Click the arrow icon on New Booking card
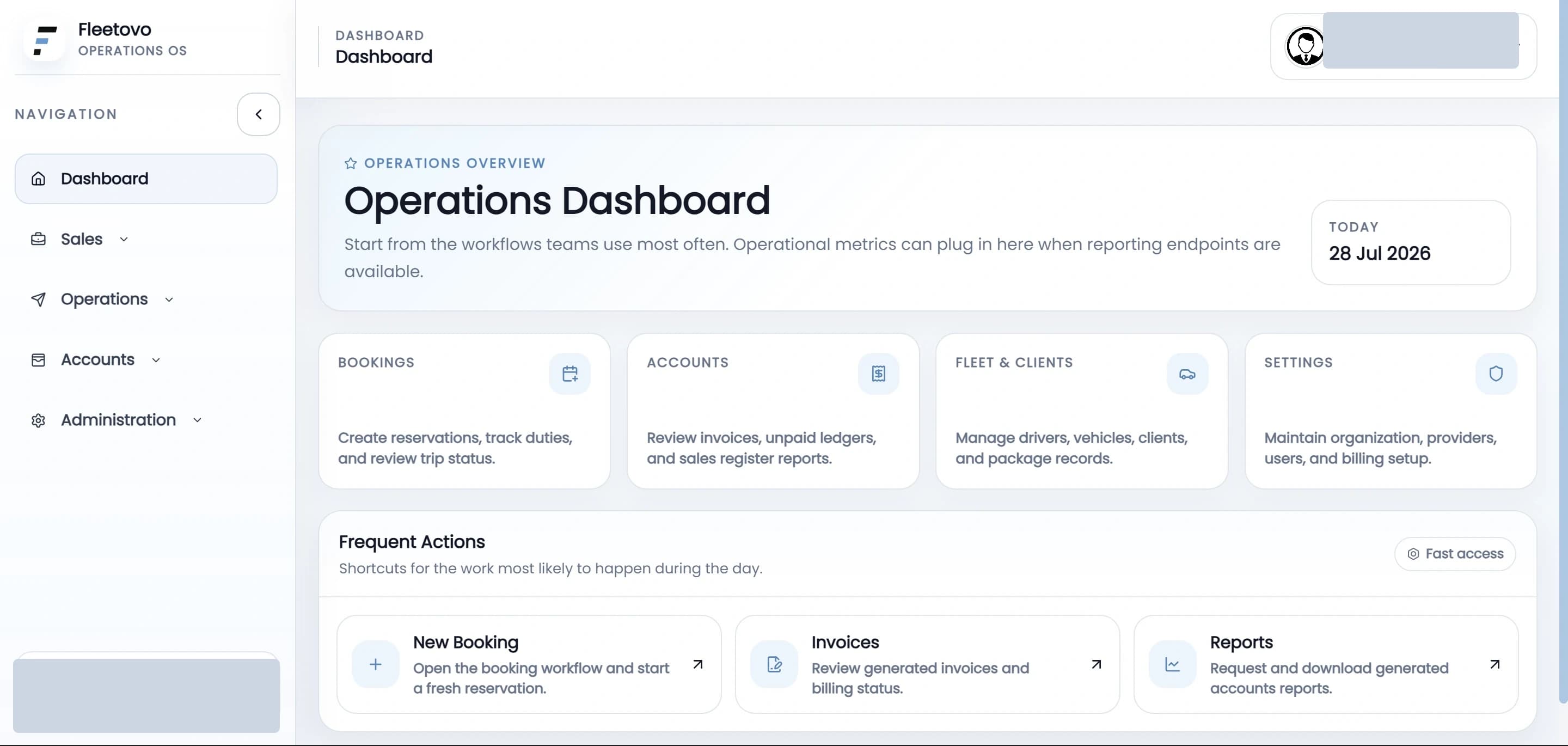Image resolution: width=1568 pixels, height=746 pixels. click(x=697, y=664)
